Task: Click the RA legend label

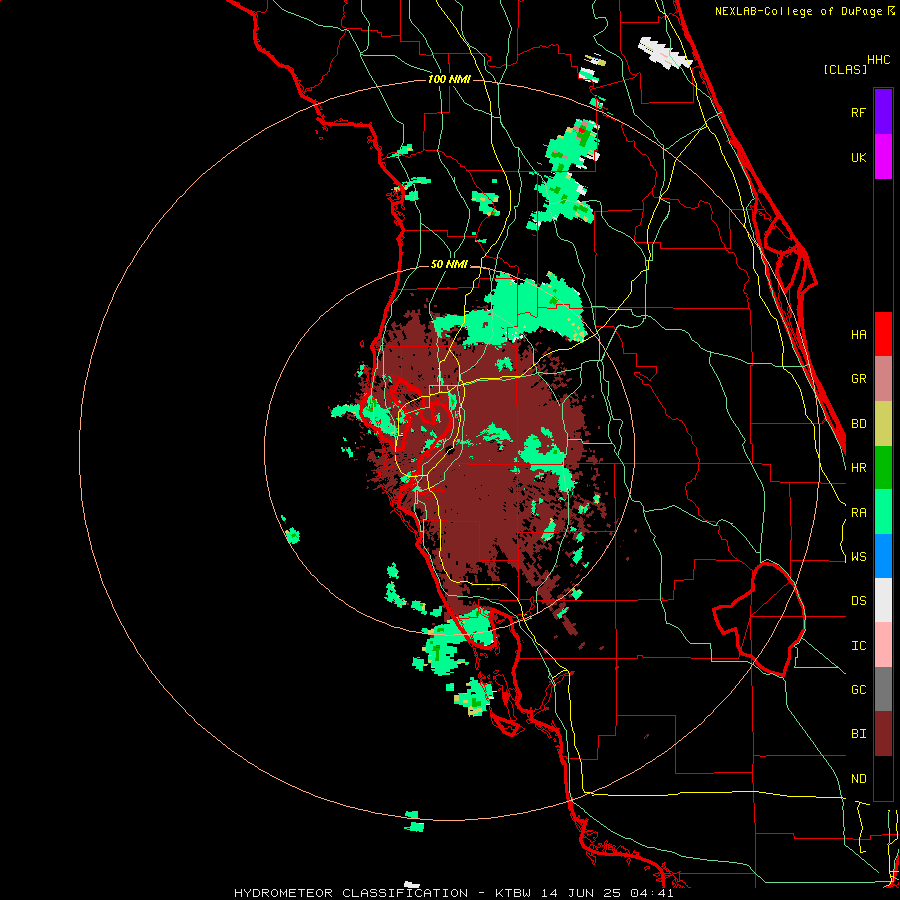Action: pyautogui.click(x=859, y=513)
